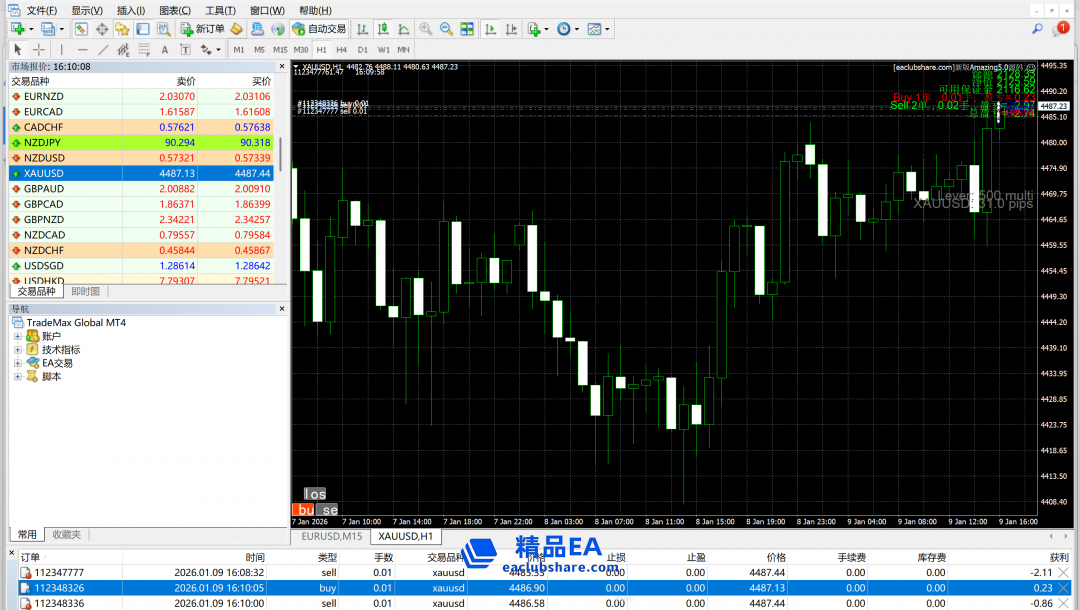Screen dimensions: 1080x610
Task: Zoom in on the chart
Action: [426, 29]
